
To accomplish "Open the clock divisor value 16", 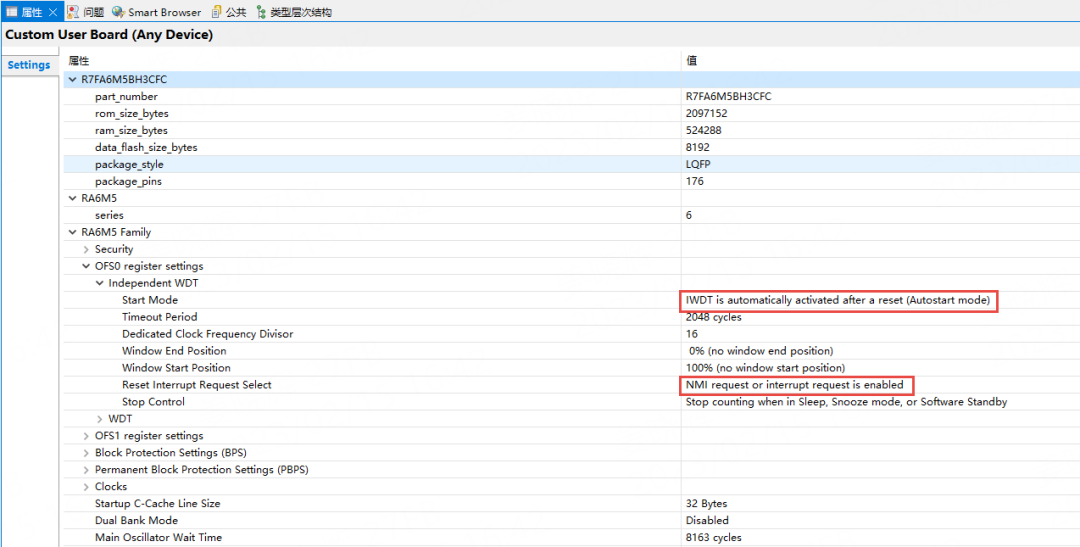I will pyautogui.click(x=692, y=334).
